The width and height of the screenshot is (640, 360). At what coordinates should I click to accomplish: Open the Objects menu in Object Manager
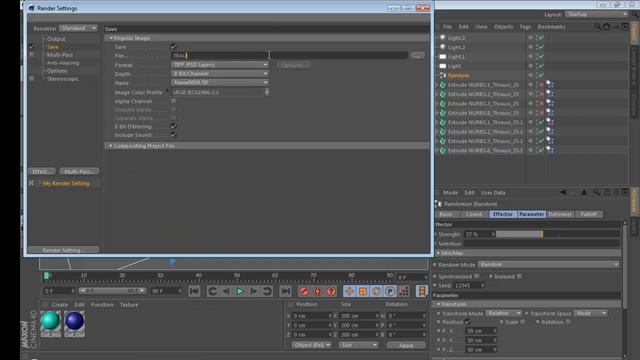(503, 27)
